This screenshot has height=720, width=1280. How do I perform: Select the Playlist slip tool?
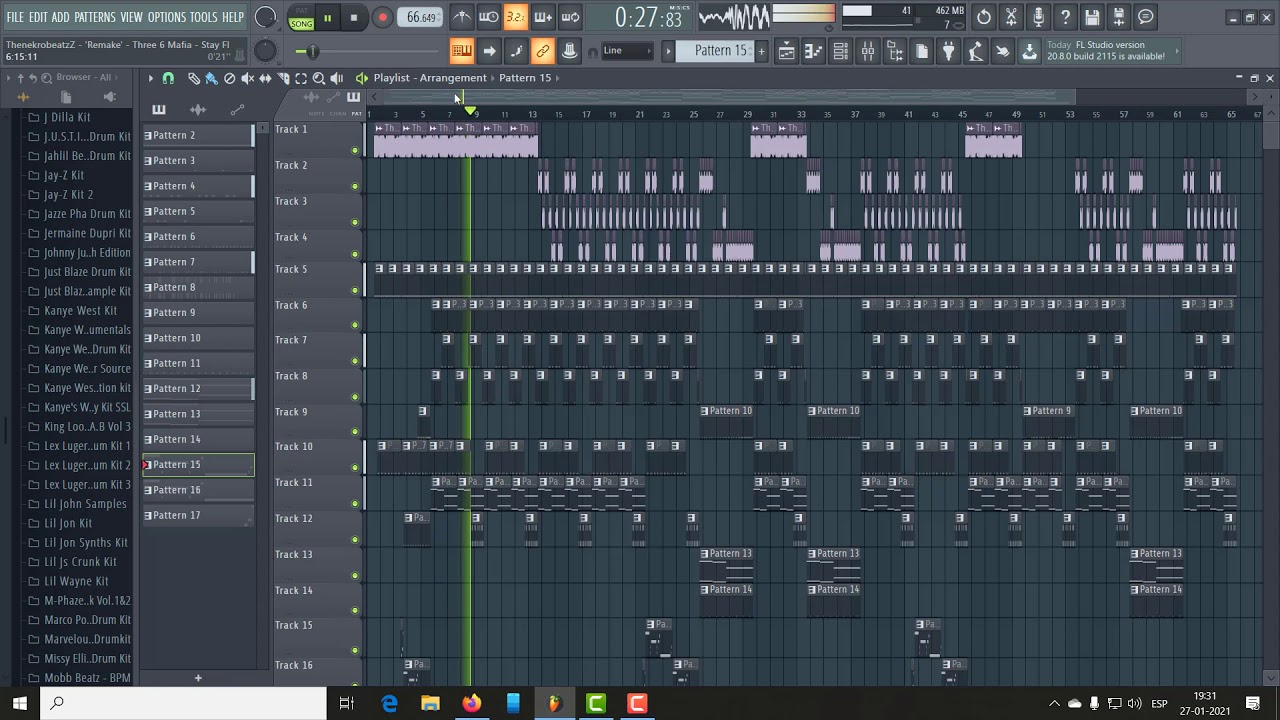(x=265, y=78)
